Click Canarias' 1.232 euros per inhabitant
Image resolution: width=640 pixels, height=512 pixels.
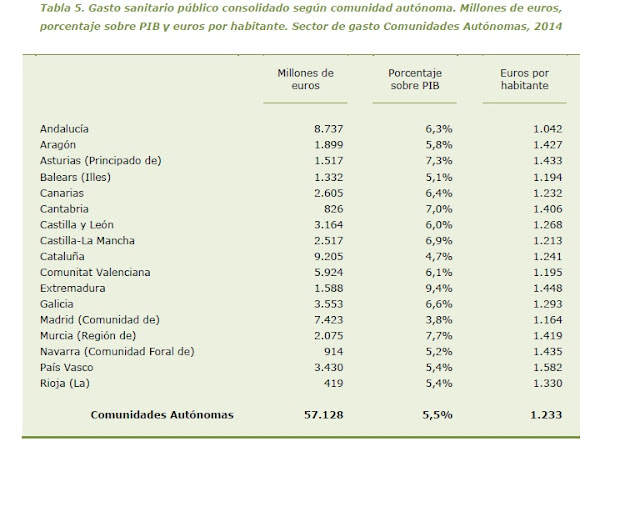[x=548, y=193]
